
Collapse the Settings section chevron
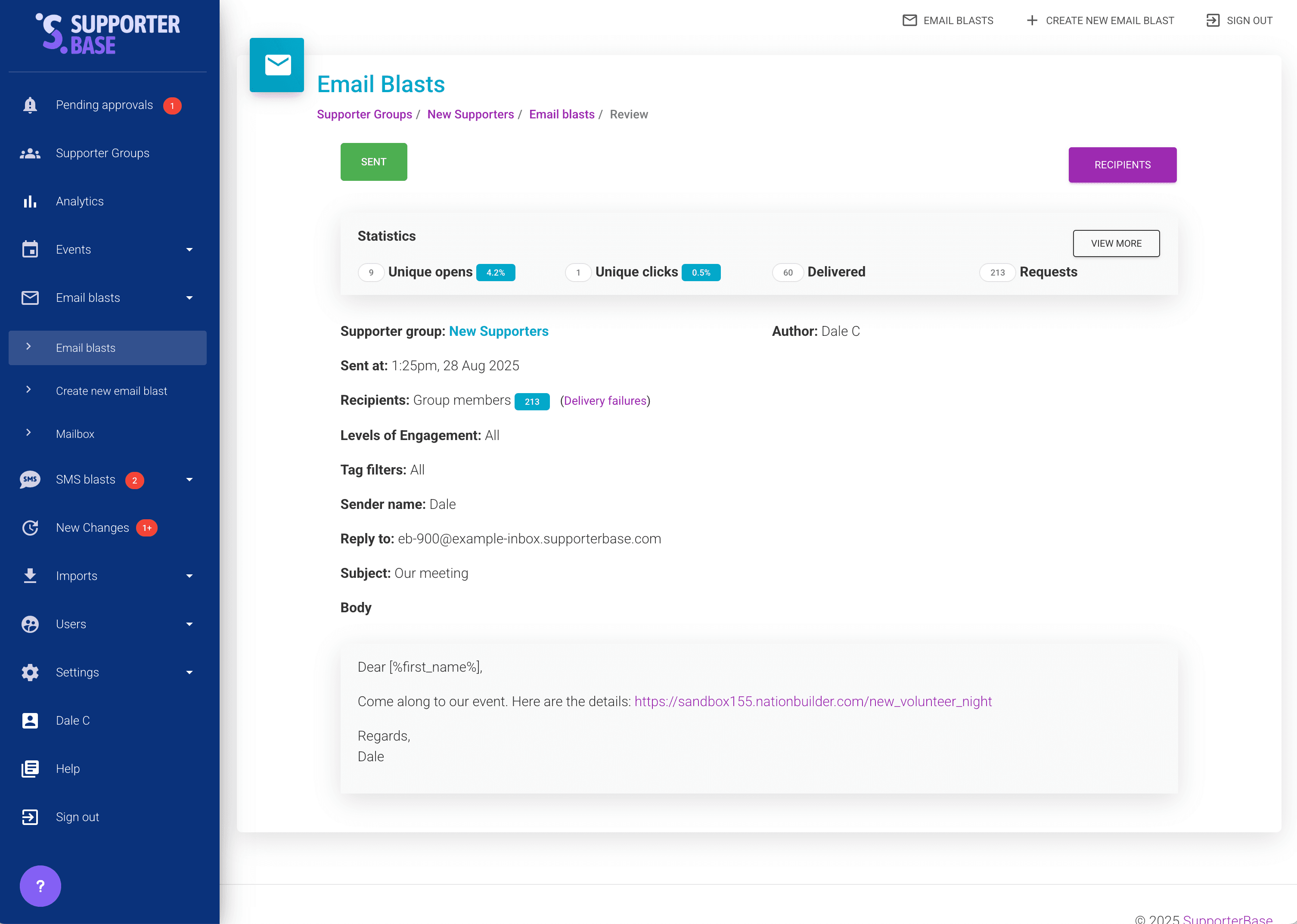tap(189, 672)
